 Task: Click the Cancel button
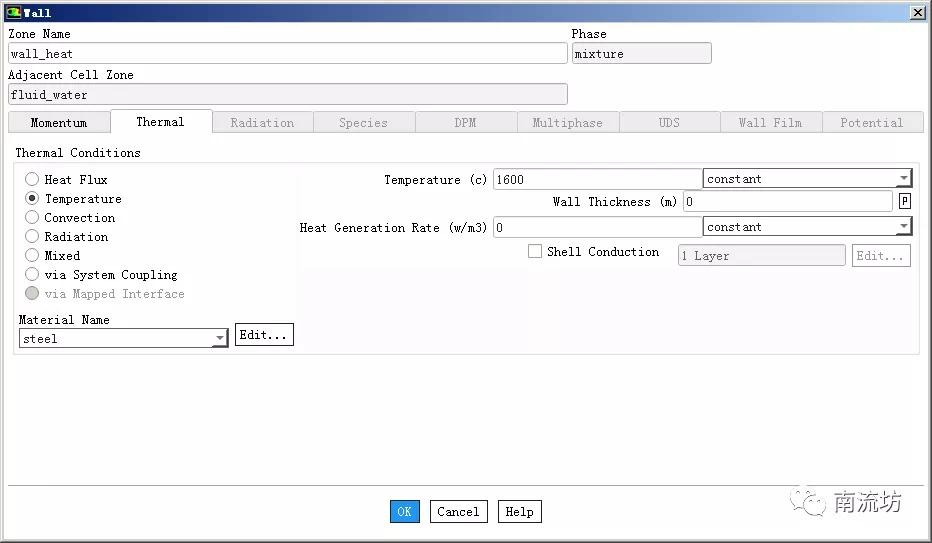click(x=458, y=512)
